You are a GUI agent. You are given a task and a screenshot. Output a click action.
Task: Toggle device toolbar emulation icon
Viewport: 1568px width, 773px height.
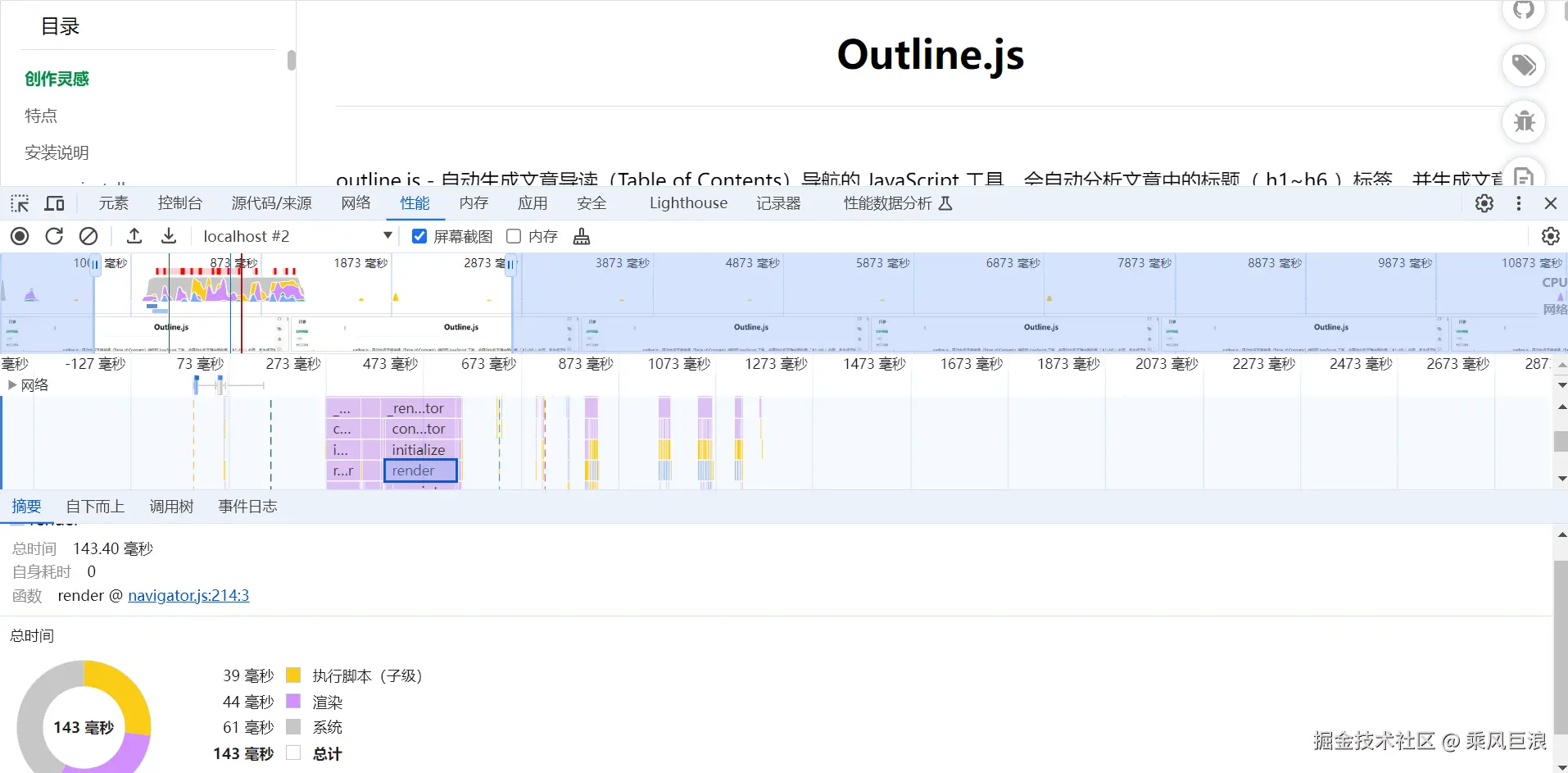pos(55,203)
